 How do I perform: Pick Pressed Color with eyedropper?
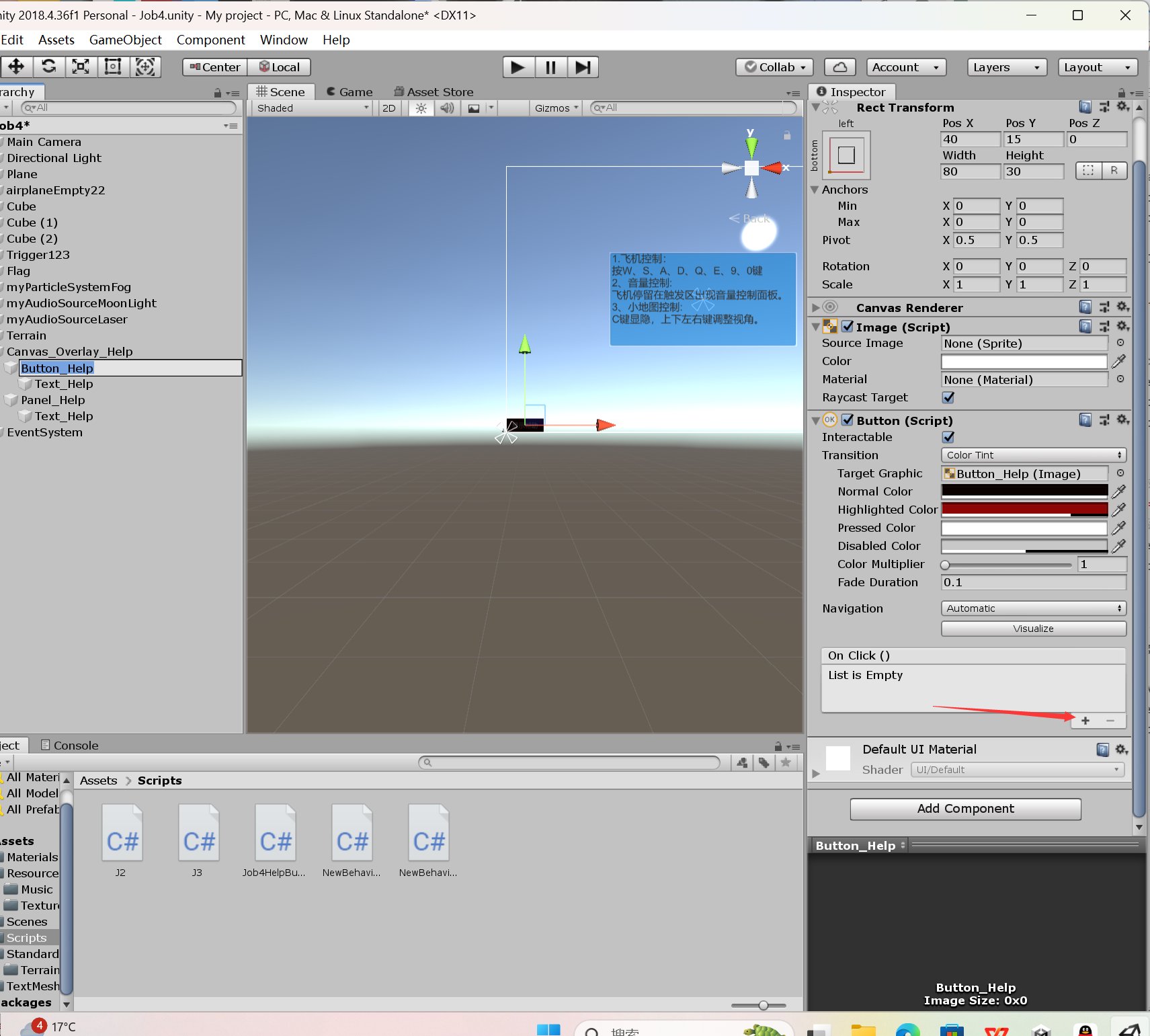click(1119, 528)
